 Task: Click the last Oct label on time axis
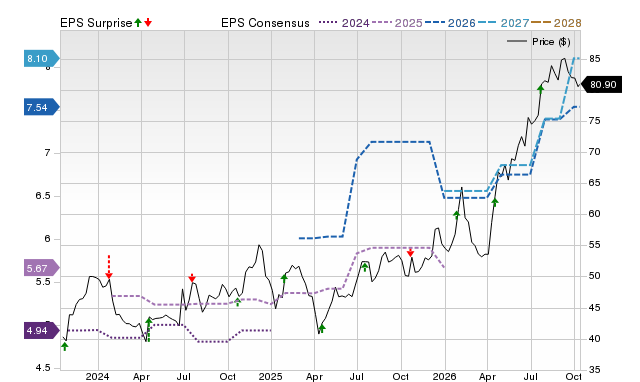pyautogui.click(x=573, y=376)
